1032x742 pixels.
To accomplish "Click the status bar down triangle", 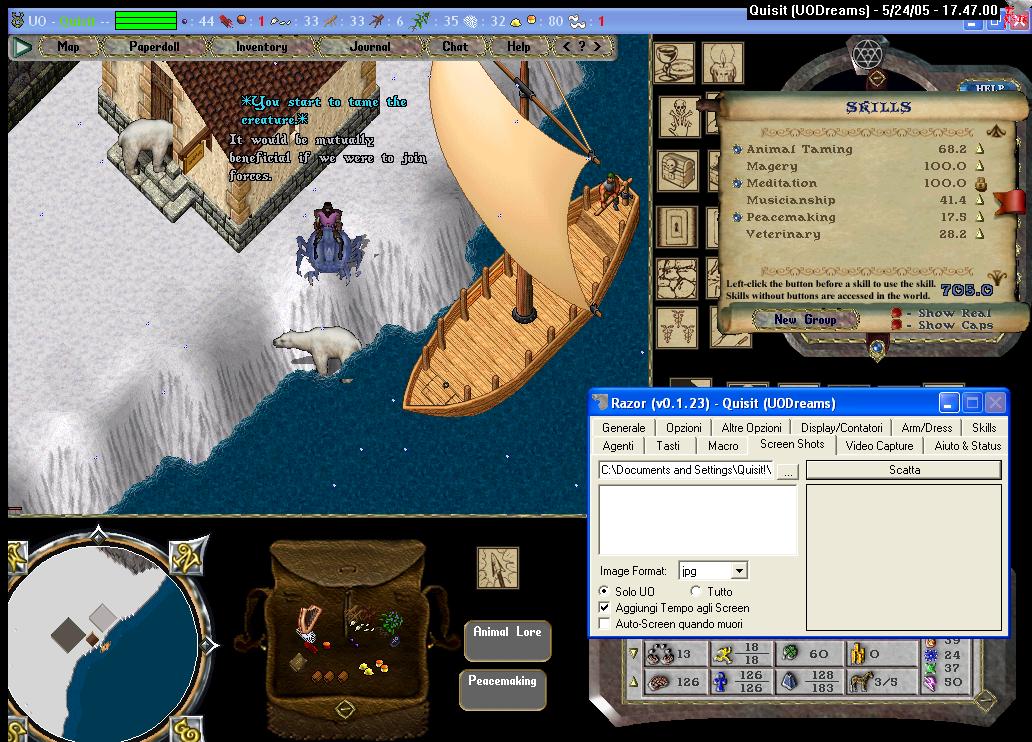I will (634, 653).
